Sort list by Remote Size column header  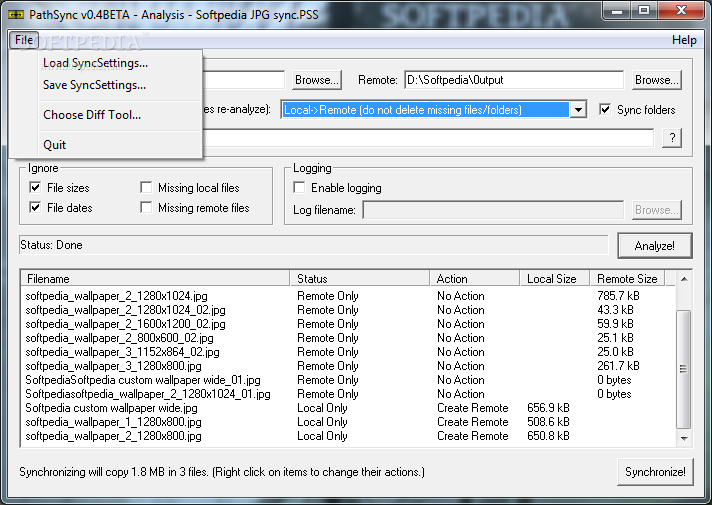(627, 278)
